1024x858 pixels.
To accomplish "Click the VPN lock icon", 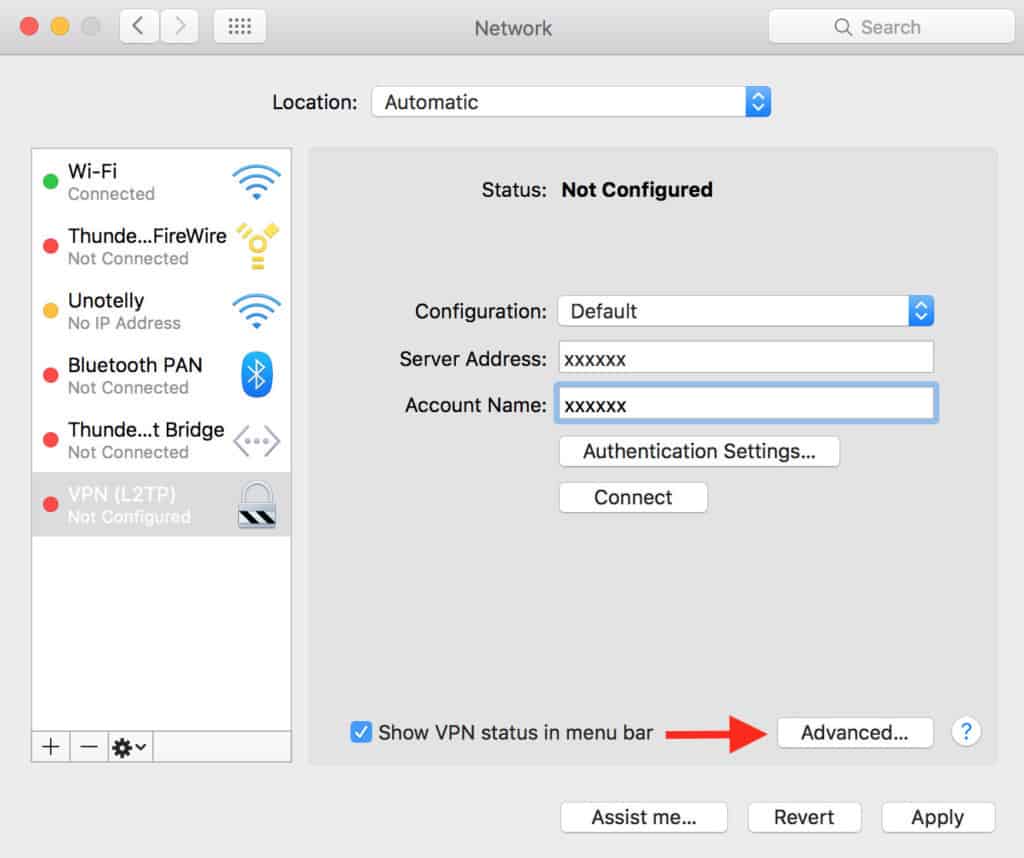I will point(257,505).
